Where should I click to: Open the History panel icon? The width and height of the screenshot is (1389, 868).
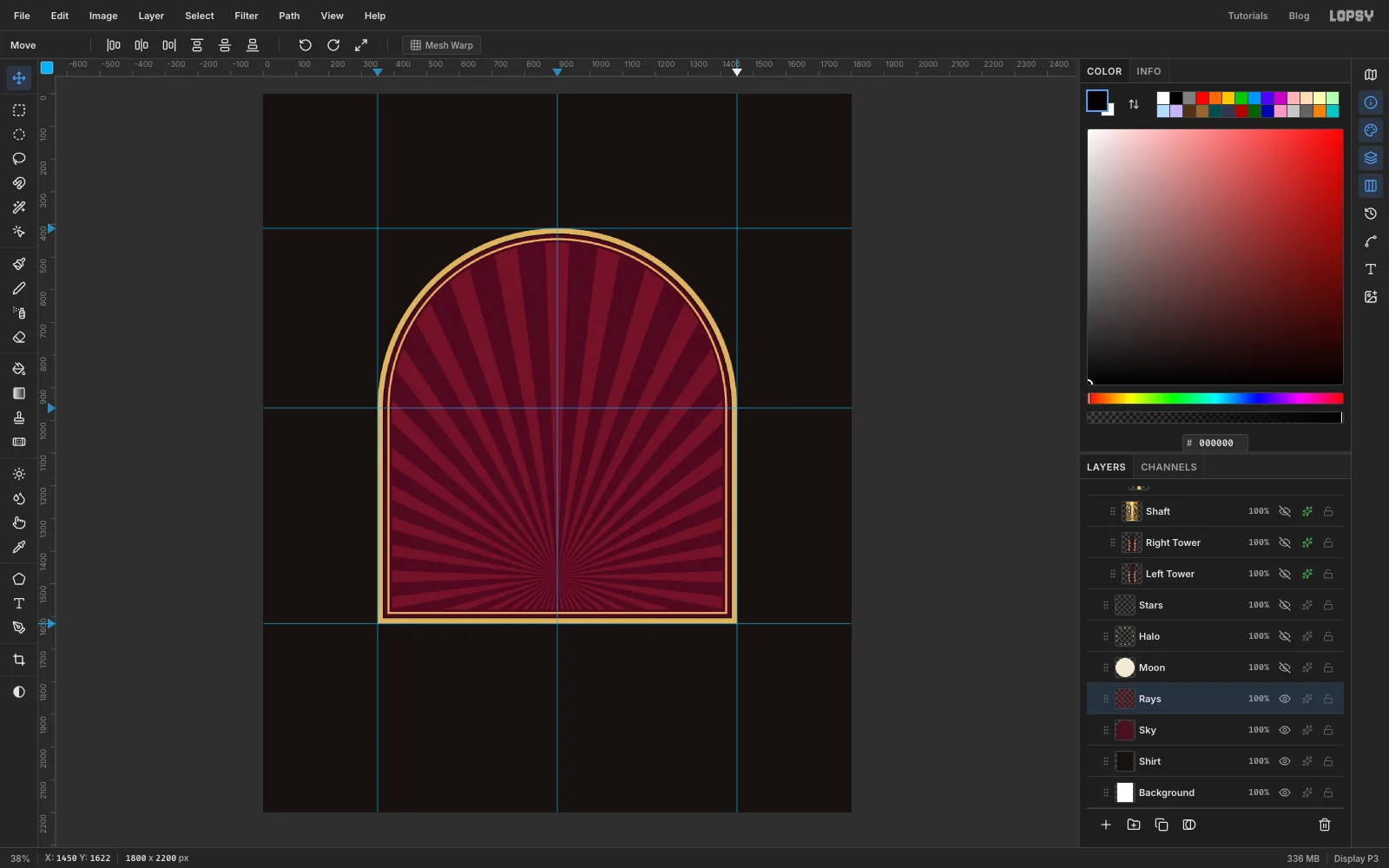(x=1371, y=214)
